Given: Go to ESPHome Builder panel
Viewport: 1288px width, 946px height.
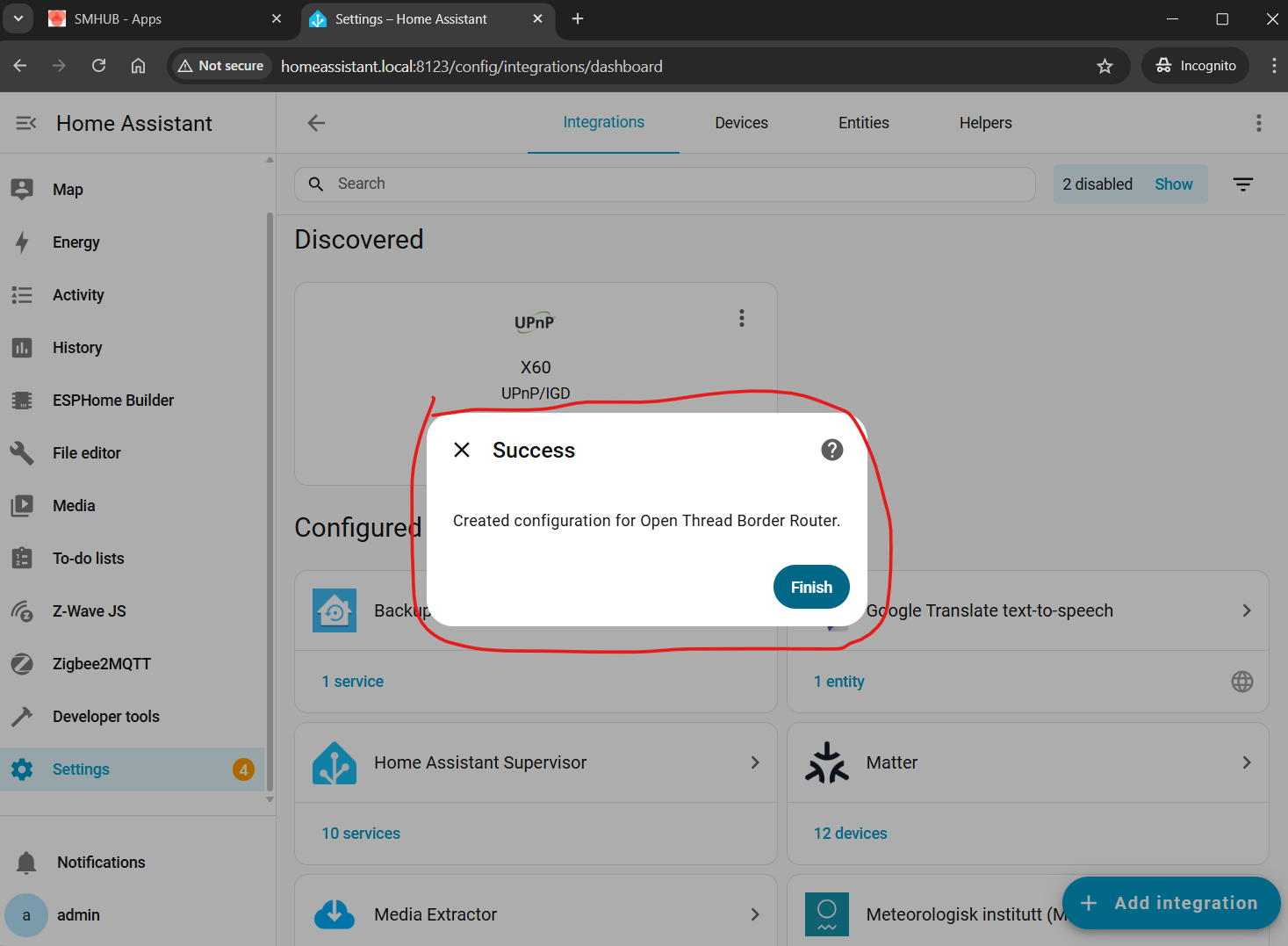Looking at the screenshot, I should click(112, 401).
